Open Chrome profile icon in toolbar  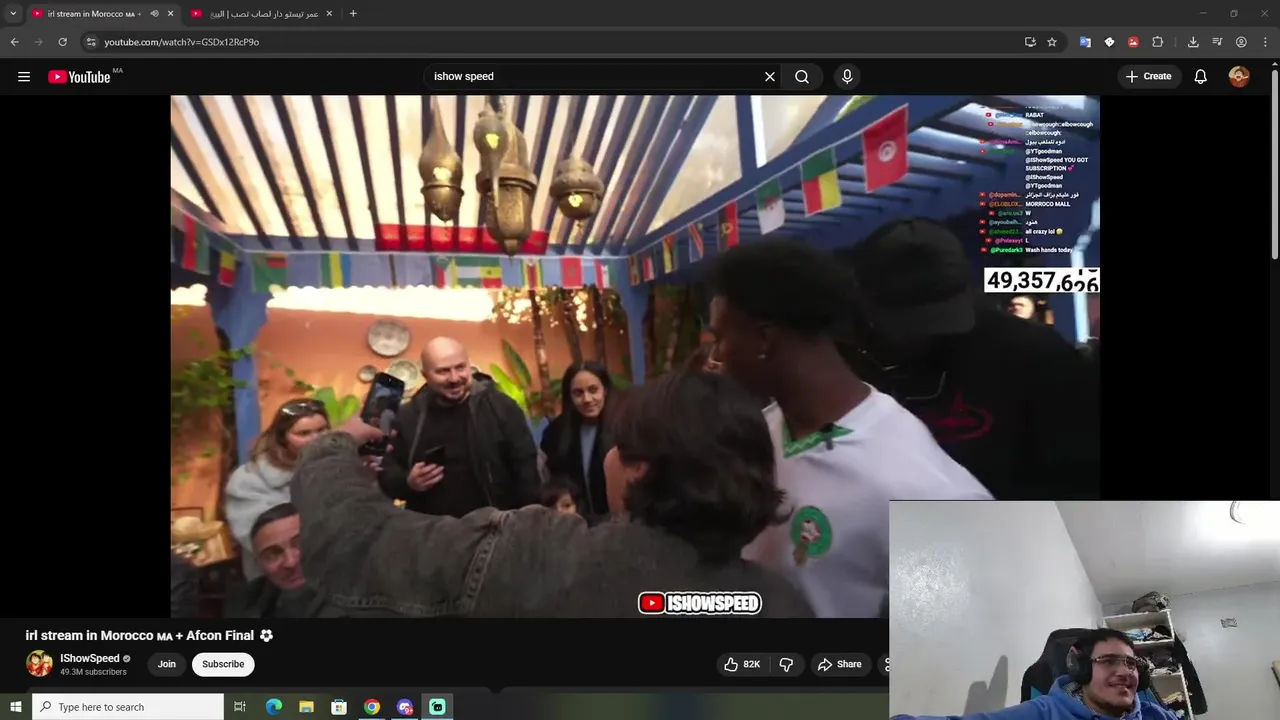(x=1241, y=42)
